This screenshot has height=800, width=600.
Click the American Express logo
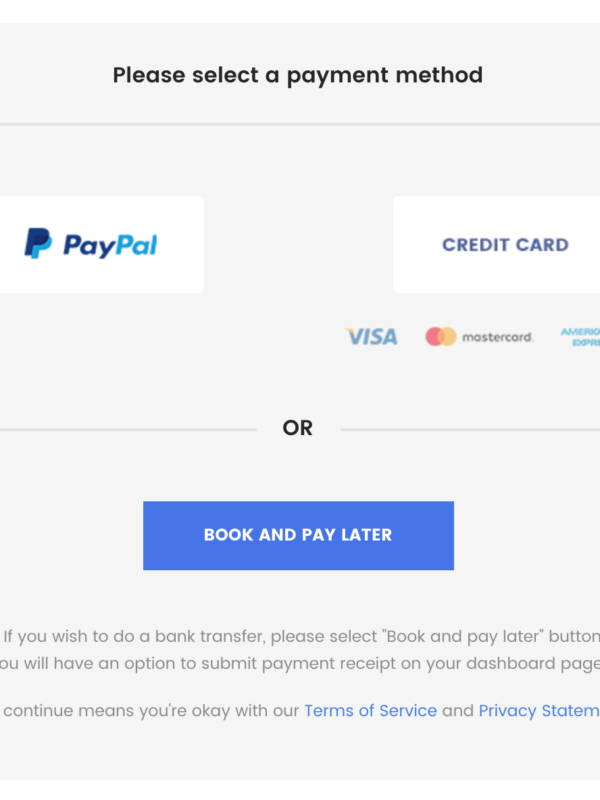tap(581, 337)
